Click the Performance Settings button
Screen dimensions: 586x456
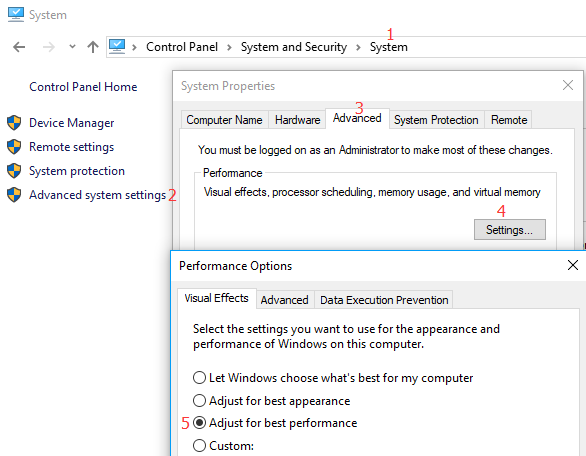pos(510,229)
